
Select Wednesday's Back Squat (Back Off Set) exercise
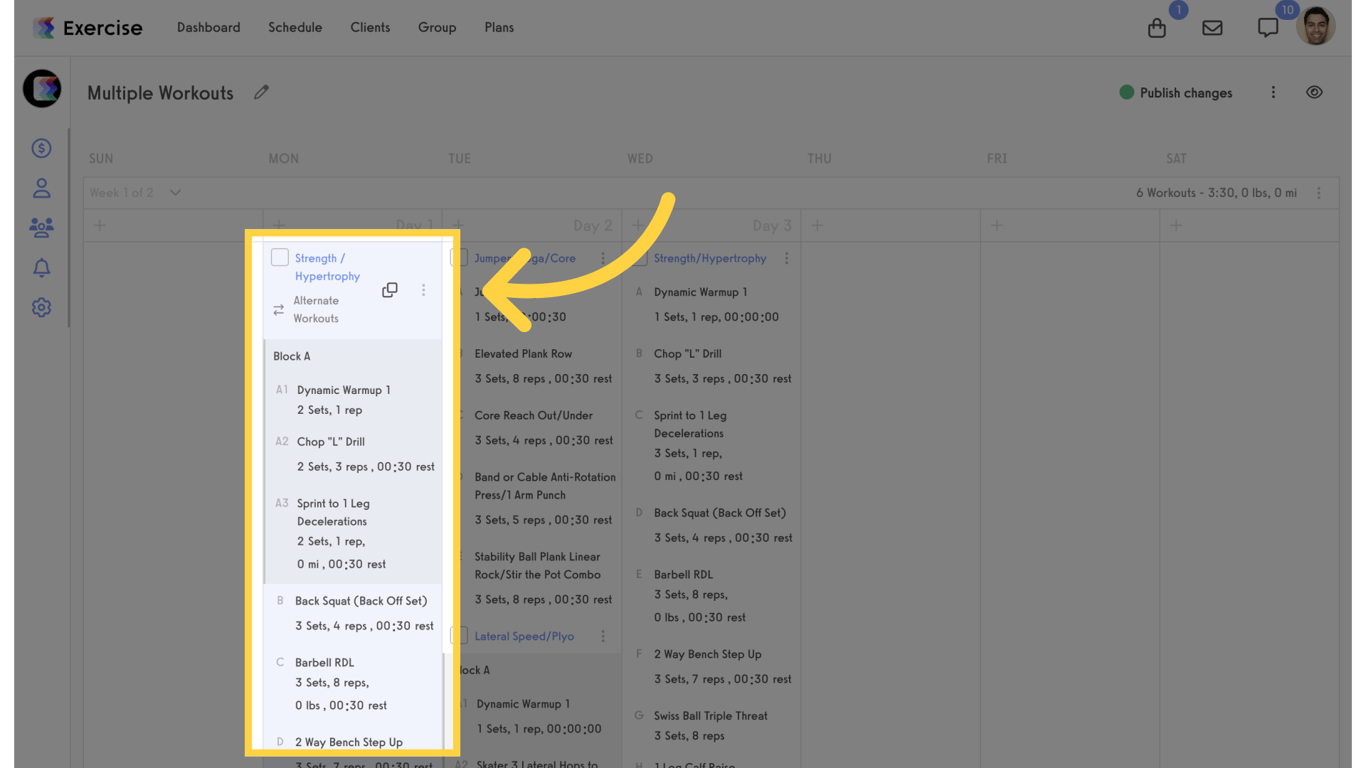[x=720, y=513]
